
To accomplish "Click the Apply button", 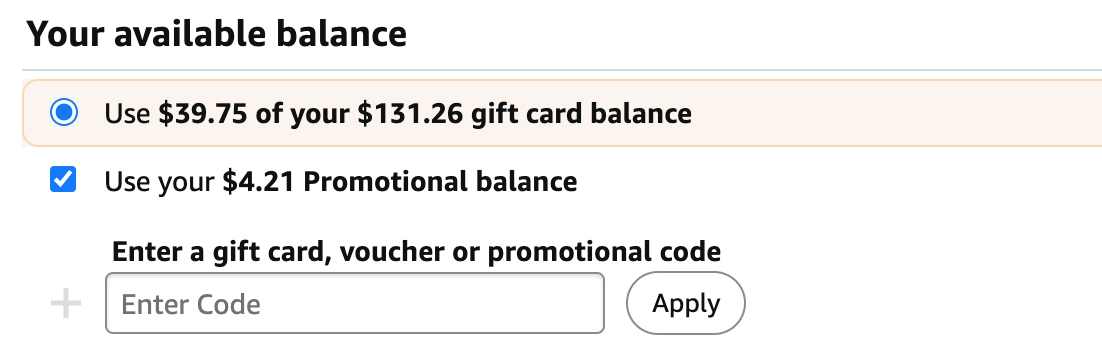I will pos(686,303).
